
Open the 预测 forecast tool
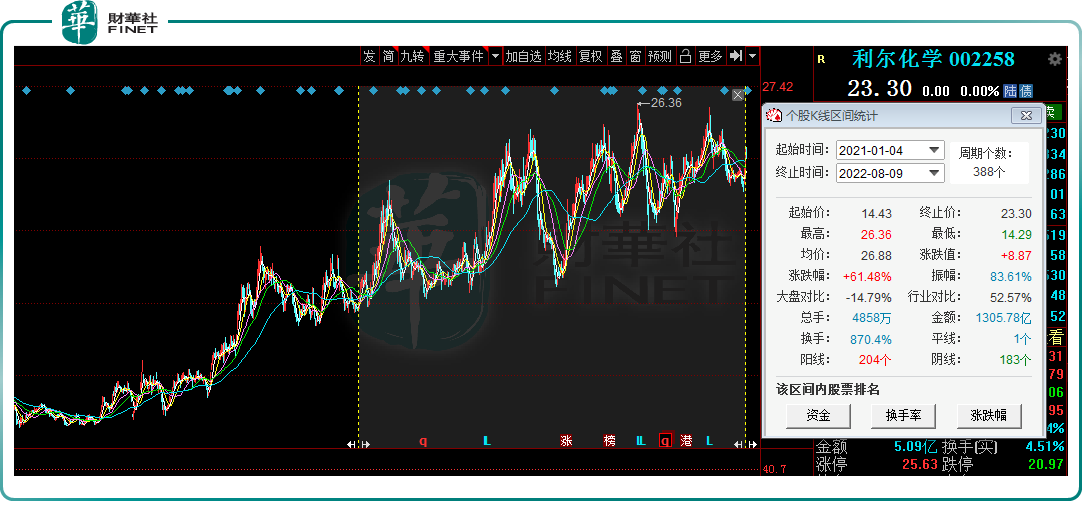pos(660,57)
